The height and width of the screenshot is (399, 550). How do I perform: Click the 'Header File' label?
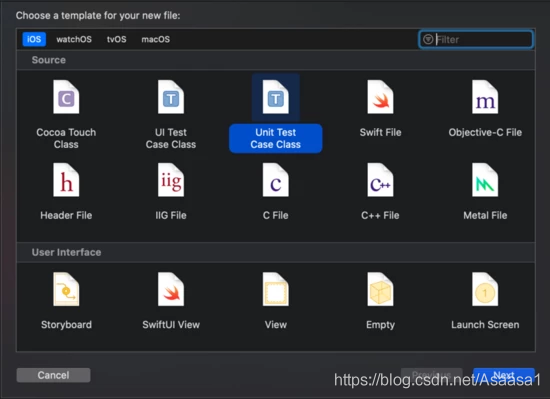[66, 215]
